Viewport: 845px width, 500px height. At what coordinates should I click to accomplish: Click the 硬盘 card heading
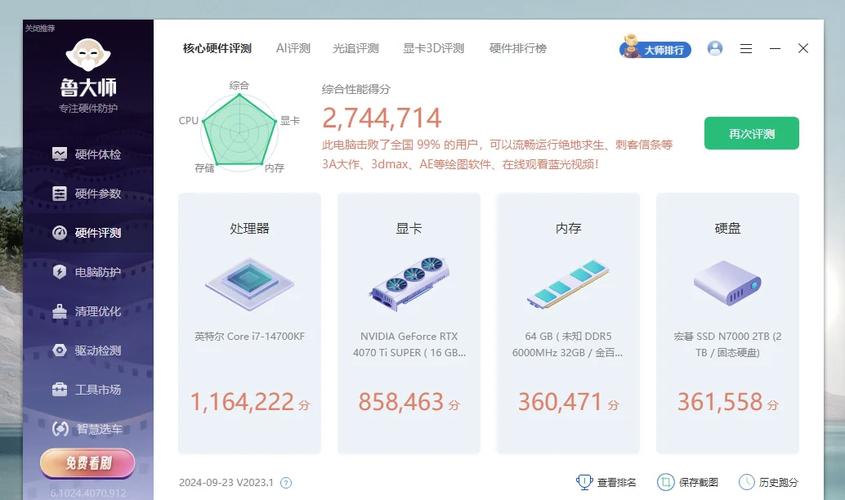tap(727, 228)
